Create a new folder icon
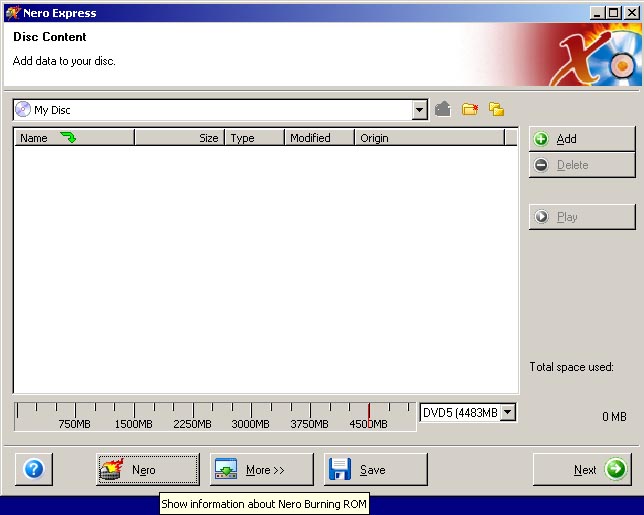 coord(470,110)
